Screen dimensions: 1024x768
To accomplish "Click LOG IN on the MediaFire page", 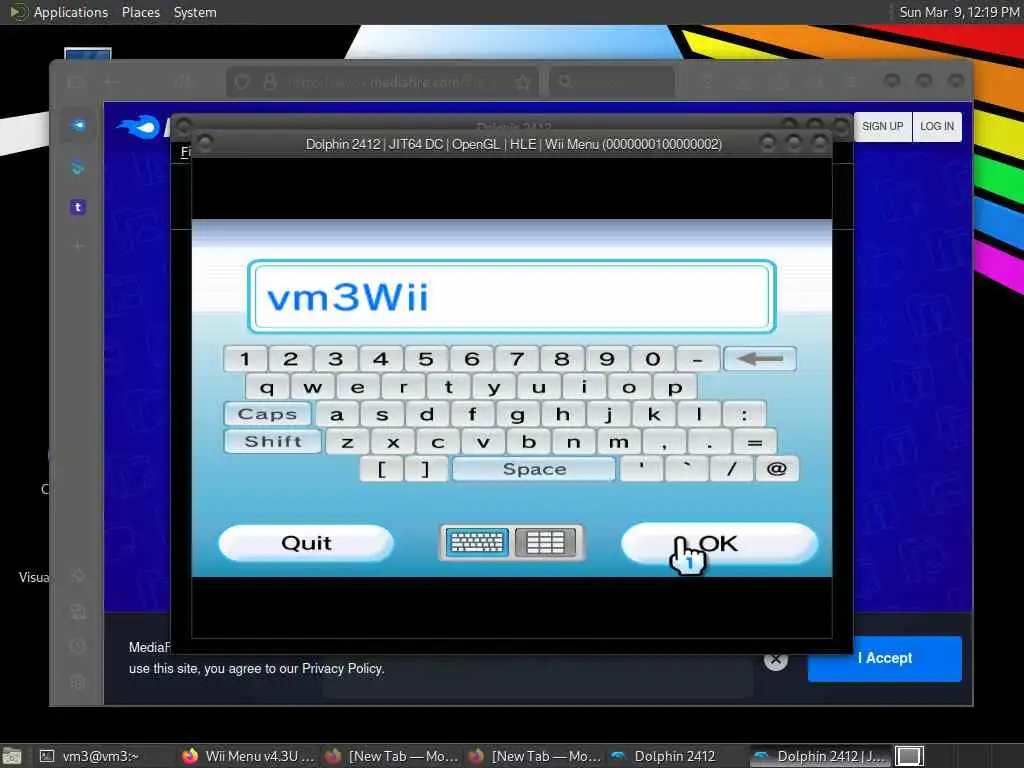I will 937,126.
